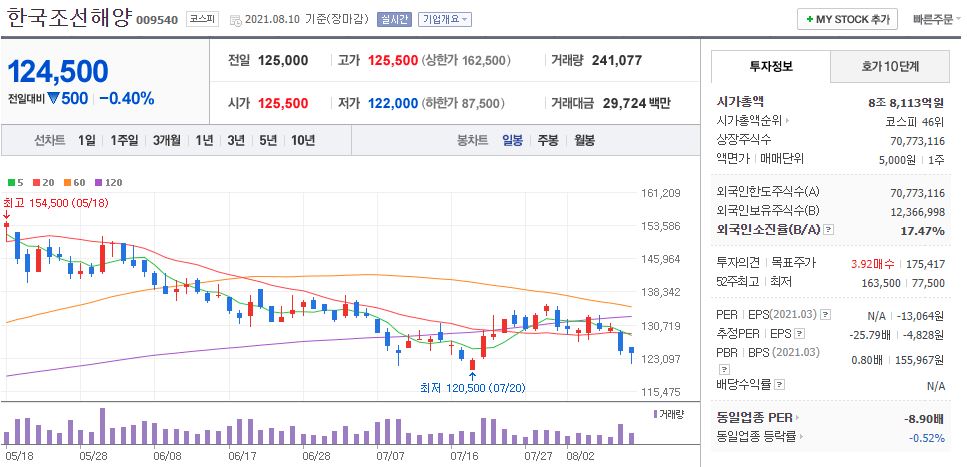Click the 전일 value 125,000
Image resolution: width=967 pixels, height=467 pixels.
283,60
